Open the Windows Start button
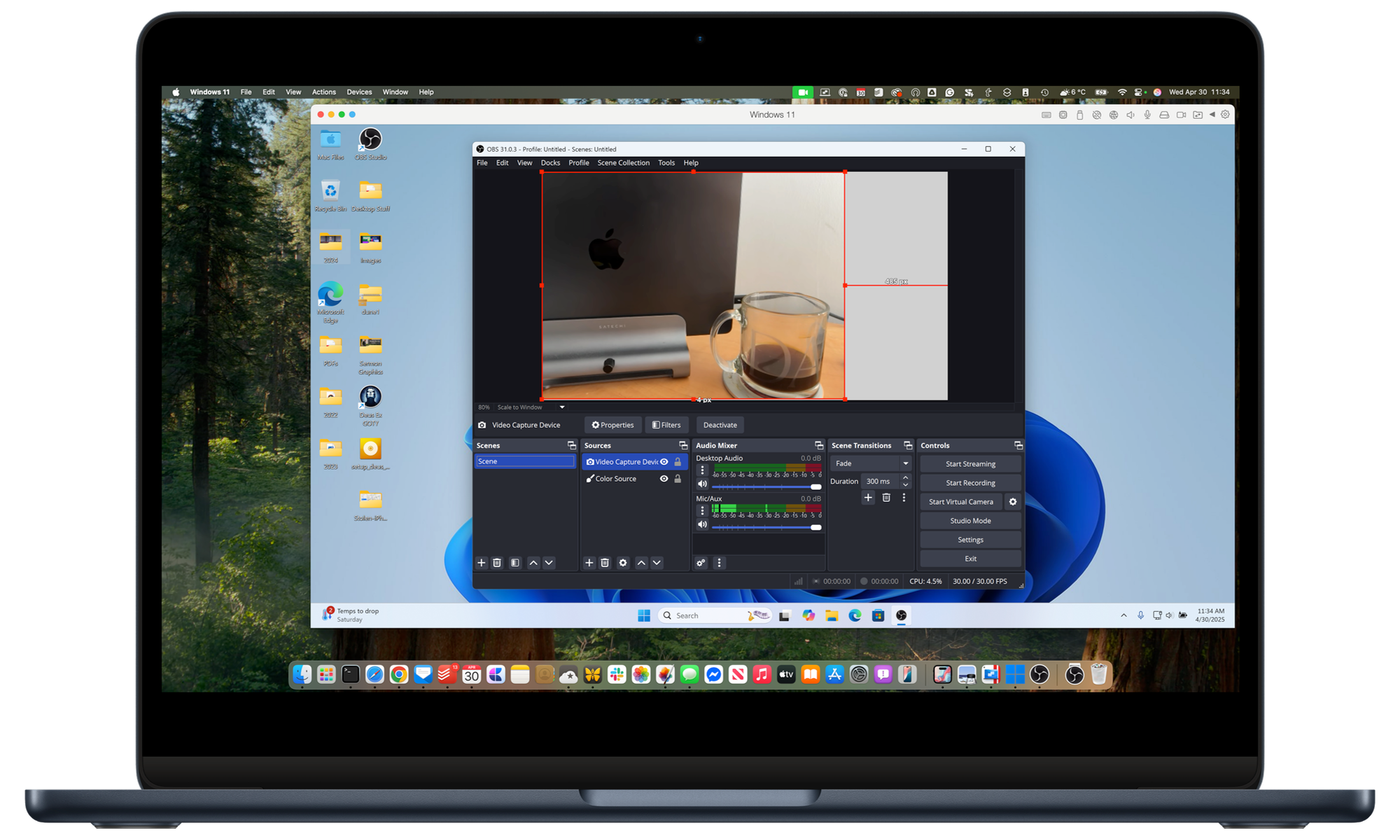 [644, 615]
